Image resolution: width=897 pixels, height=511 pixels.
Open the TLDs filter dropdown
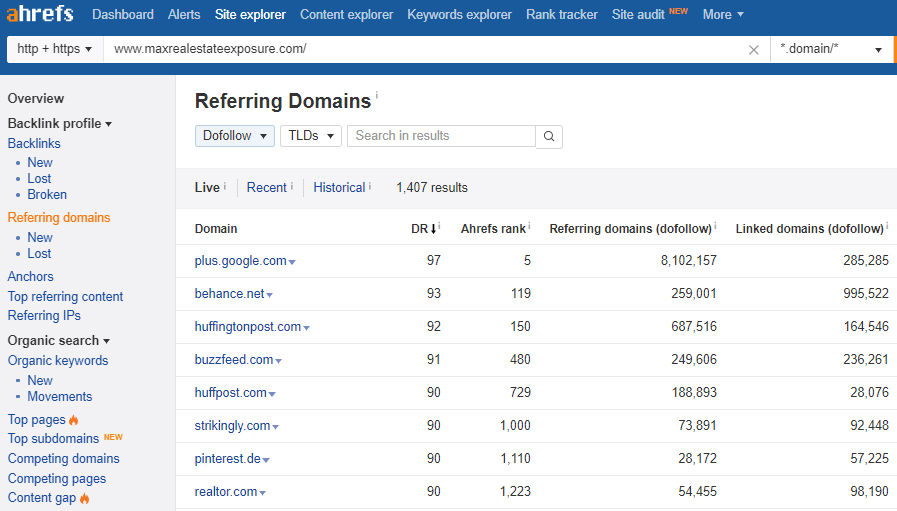pos(311,136)
